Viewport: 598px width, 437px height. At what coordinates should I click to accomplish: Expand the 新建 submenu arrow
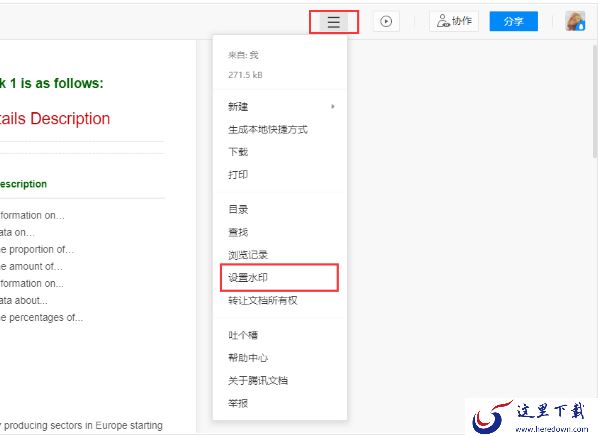[x=333, y=107]
